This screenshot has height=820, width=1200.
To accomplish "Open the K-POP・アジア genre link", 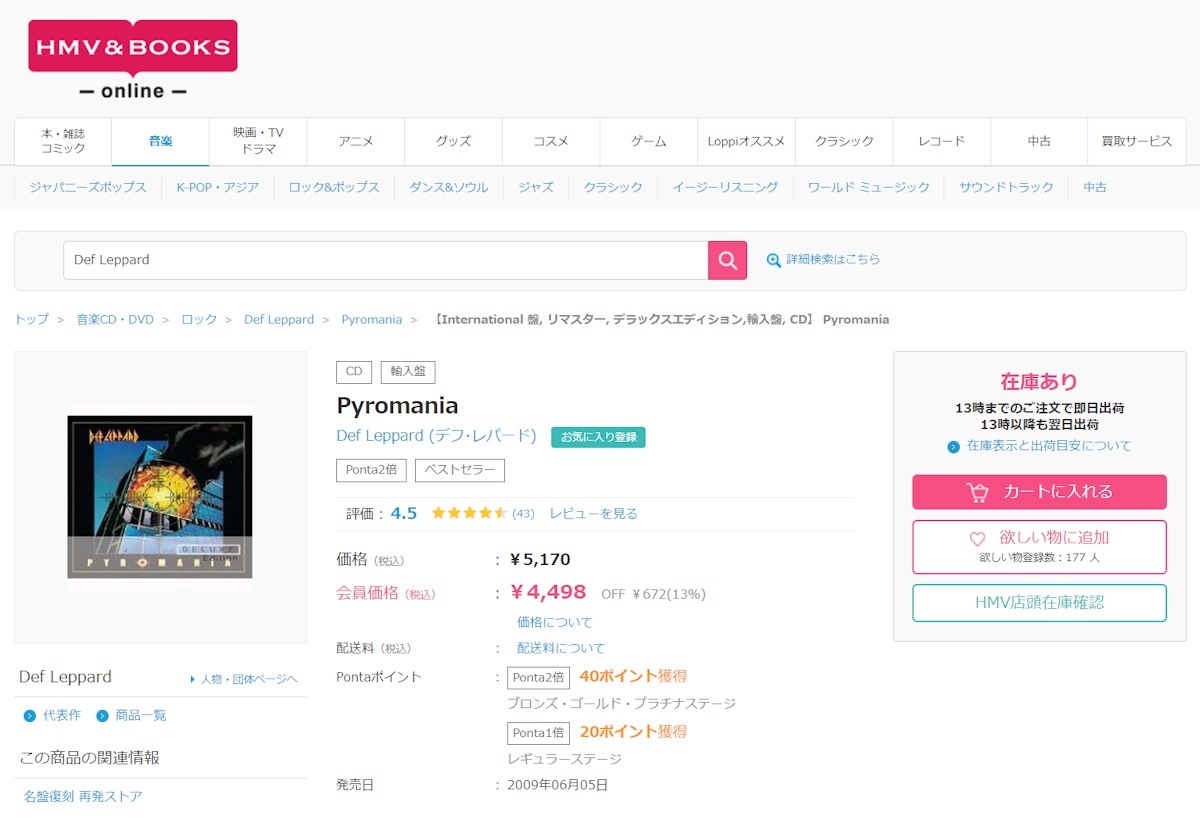I will pos(218,187).
